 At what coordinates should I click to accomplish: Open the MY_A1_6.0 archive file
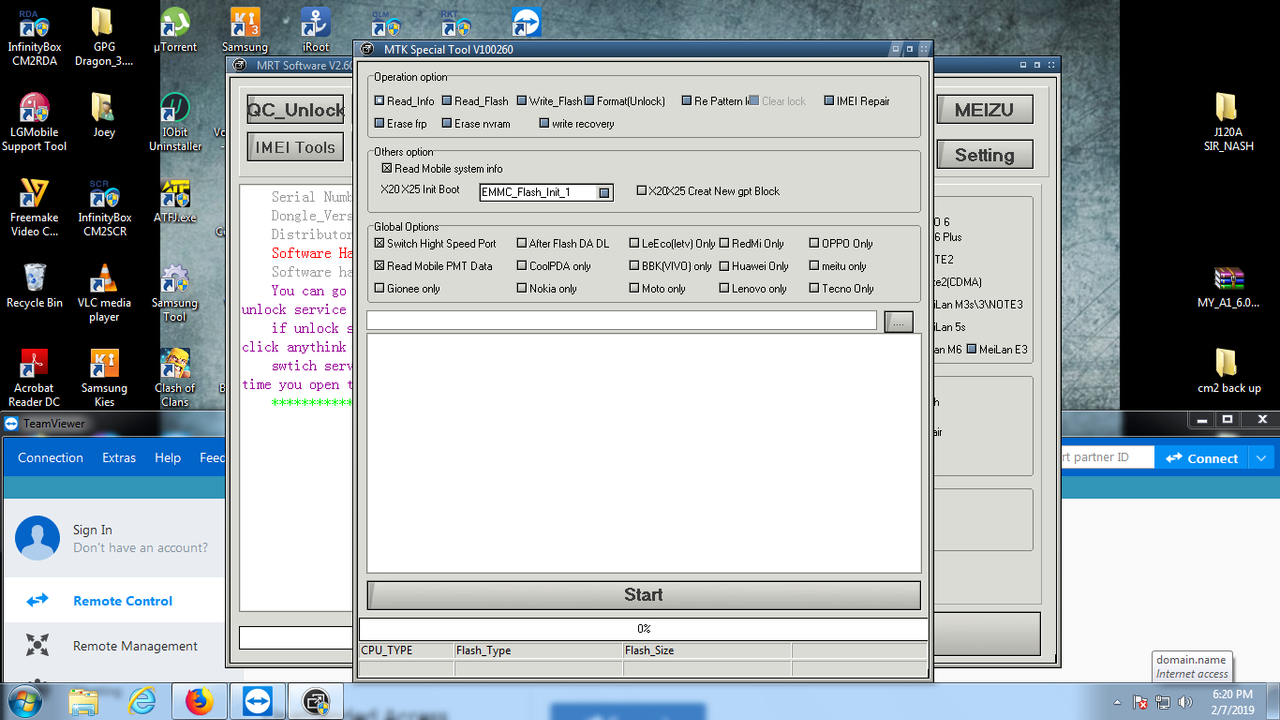tap(1227, 285)
